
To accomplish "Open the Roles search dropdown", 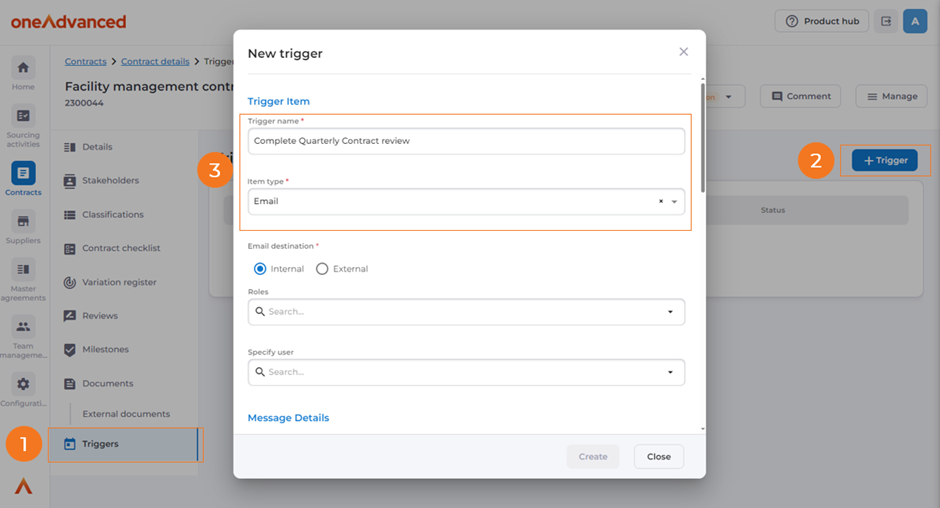I will pos(670,312).
